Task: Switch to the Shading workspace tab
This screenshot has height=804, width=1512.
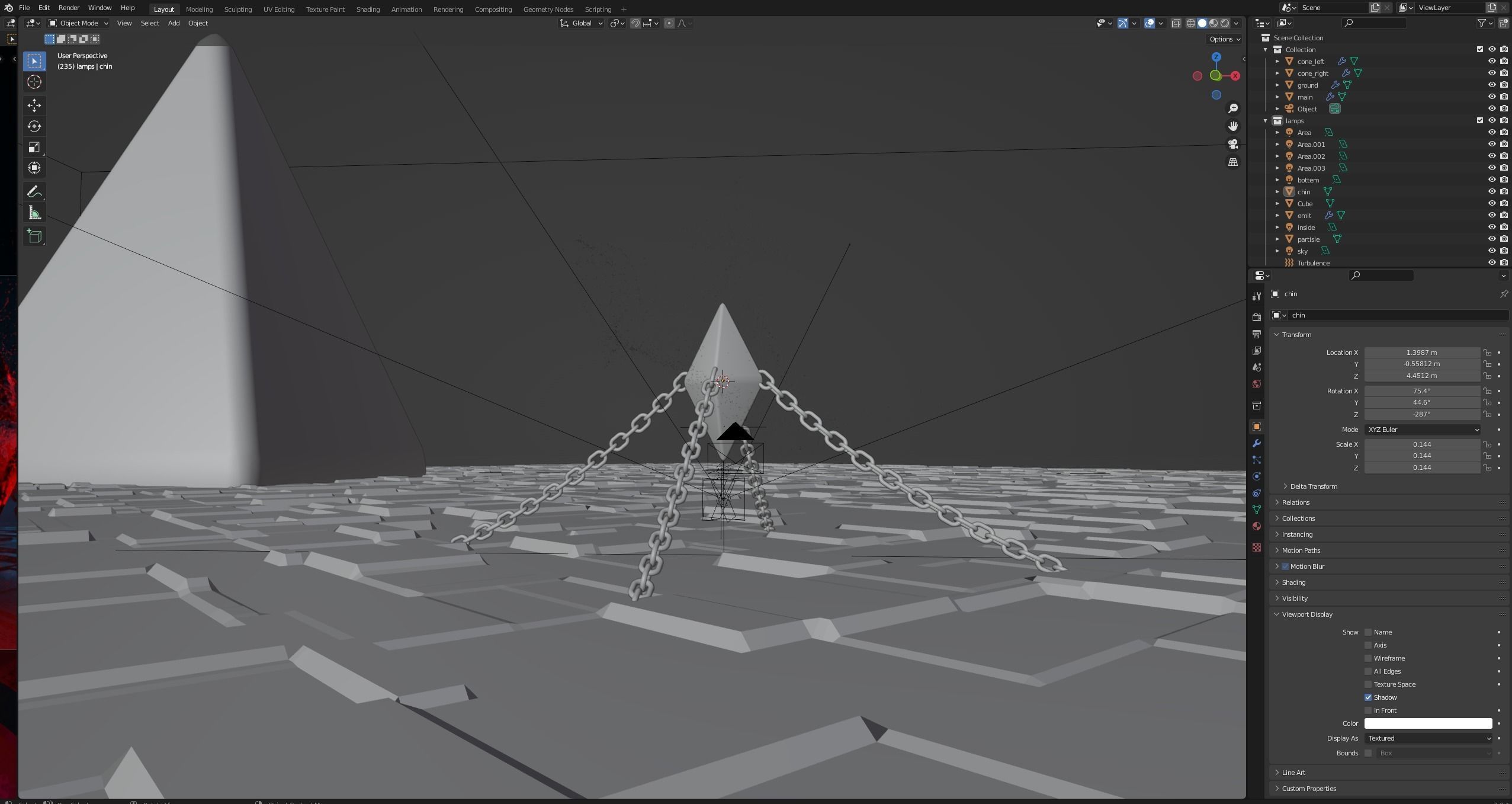Action: click(x=368, y=9)
